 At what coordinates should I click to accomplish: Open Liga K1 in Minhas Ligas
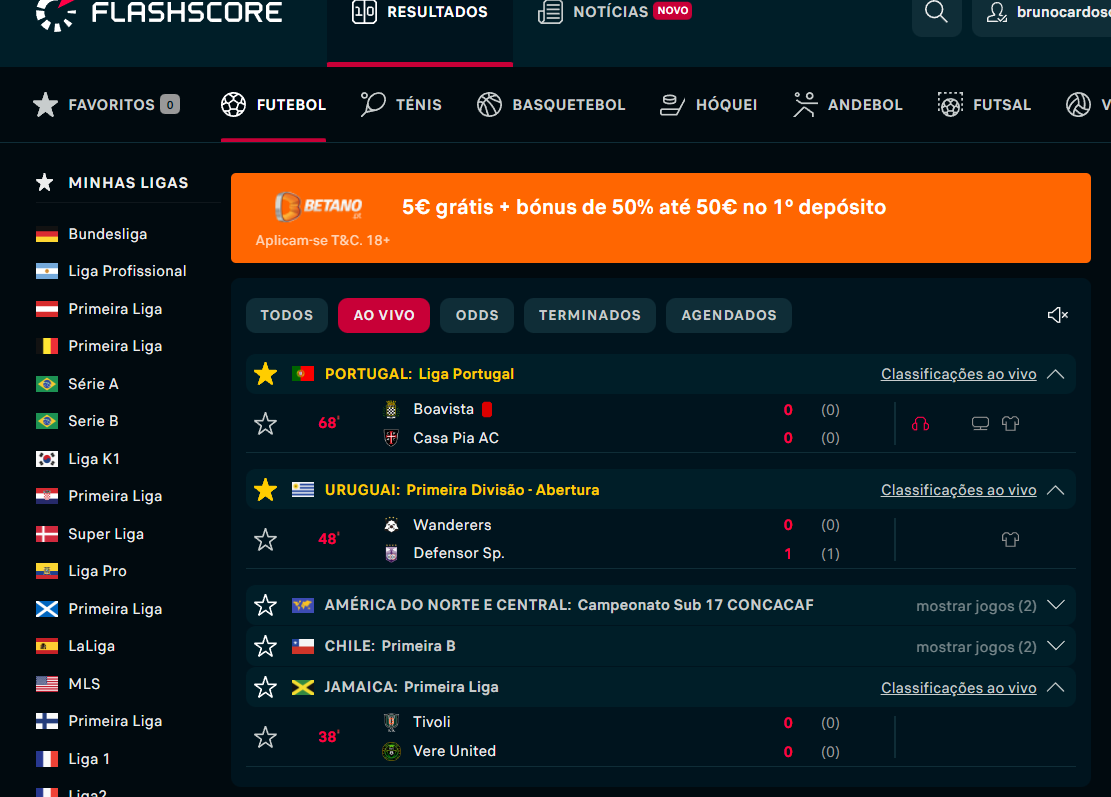pos(94,459)
